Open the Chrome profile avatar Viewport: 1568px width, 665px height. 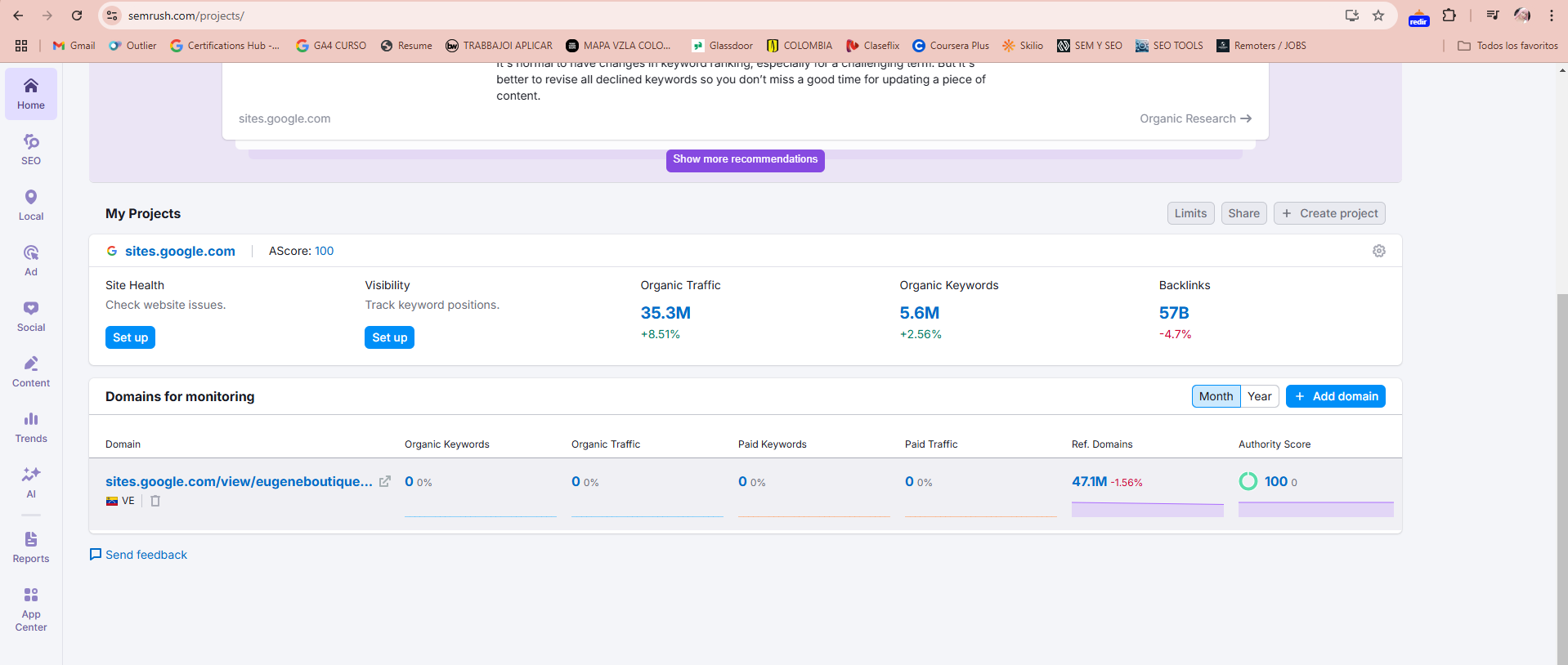pos(1522,16)
